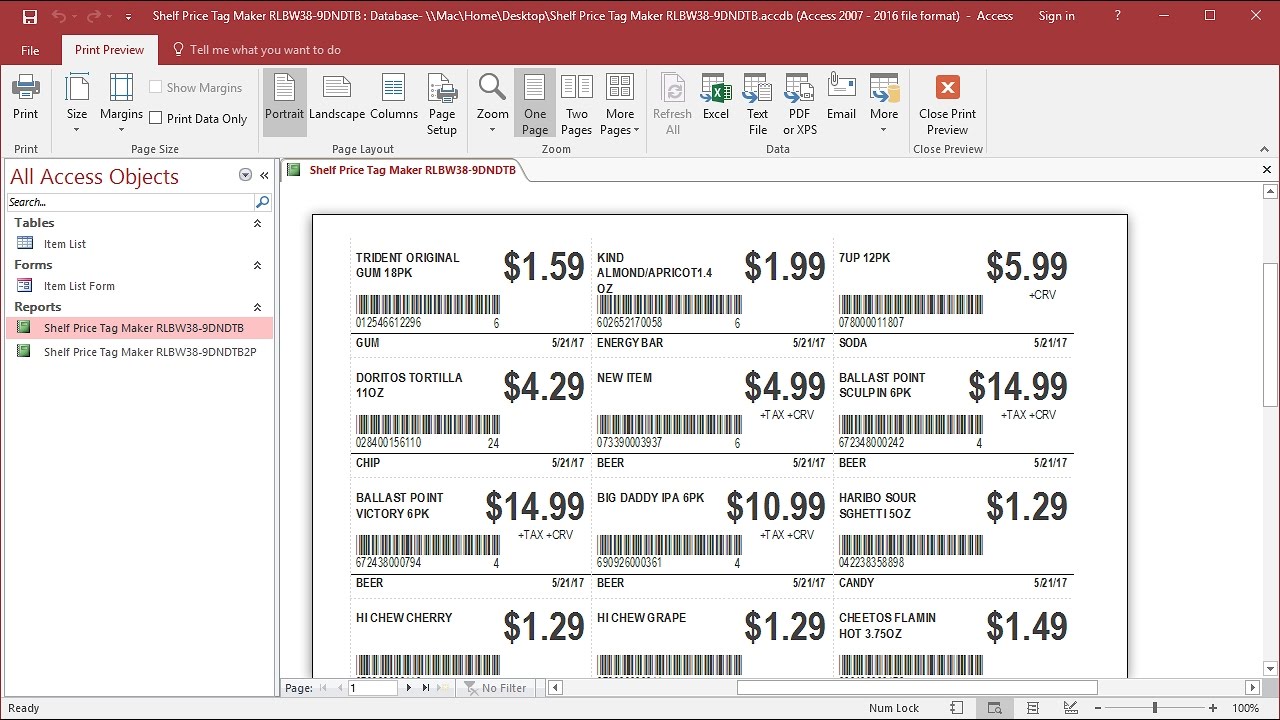Screen dimensions: 1280x720
Task: Select One Page view
Action: (535, 104)
